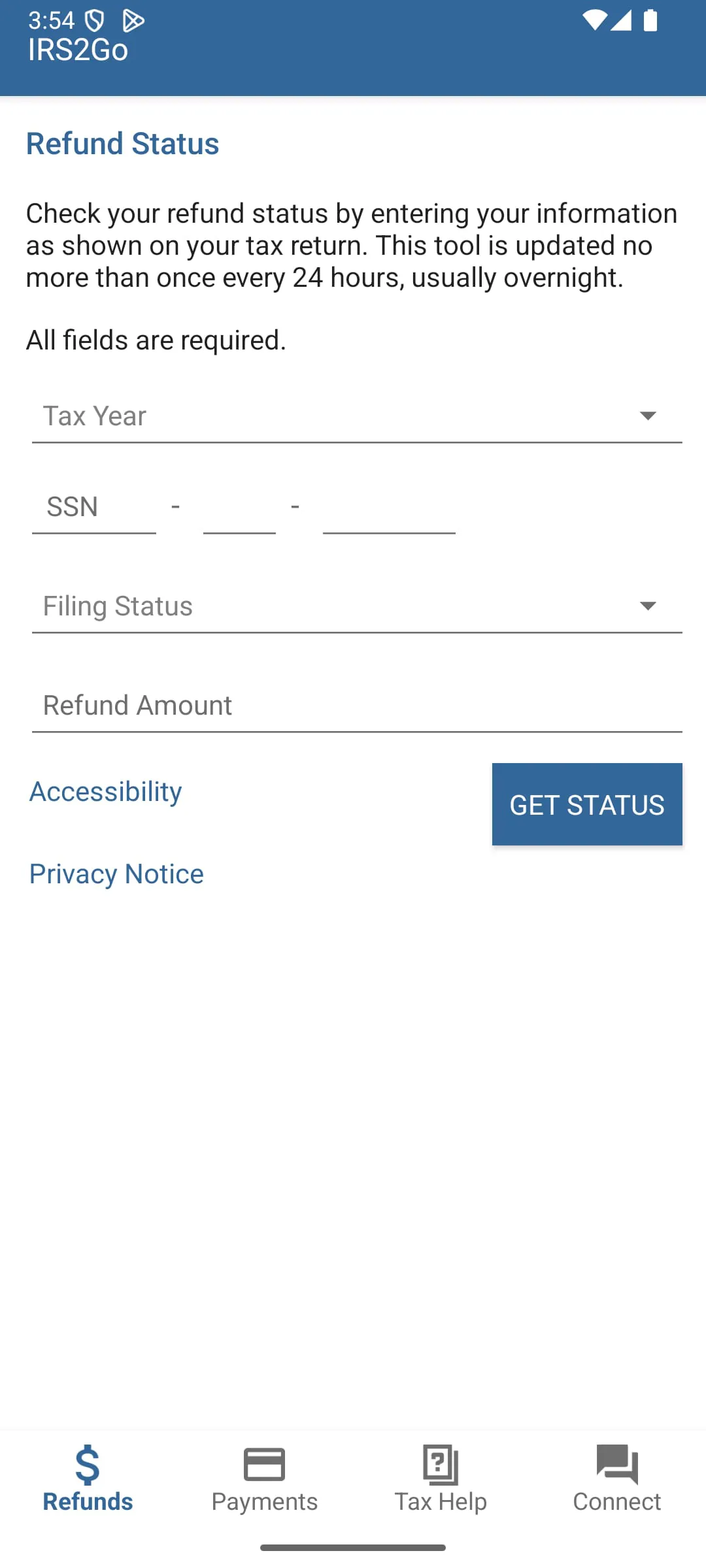Open the Accessibility link
The image size is (706, 1568).
(x=106, y=792)
